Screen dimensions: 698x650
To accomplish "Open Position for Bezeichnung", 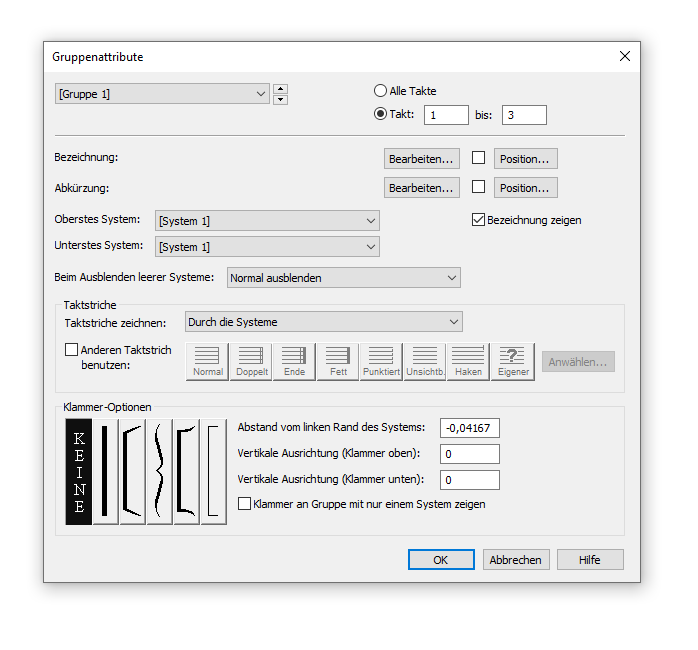I will [525, 159].
